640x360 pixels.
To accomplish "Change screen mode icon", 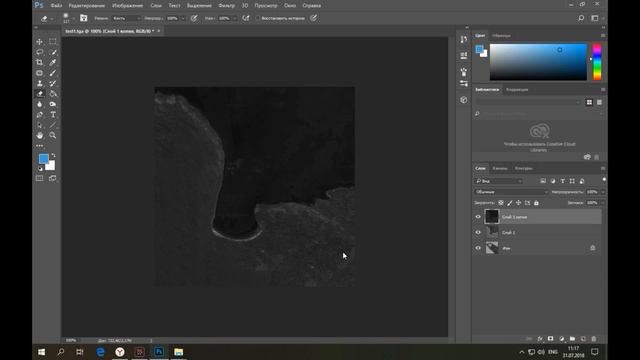I will 53,178.
